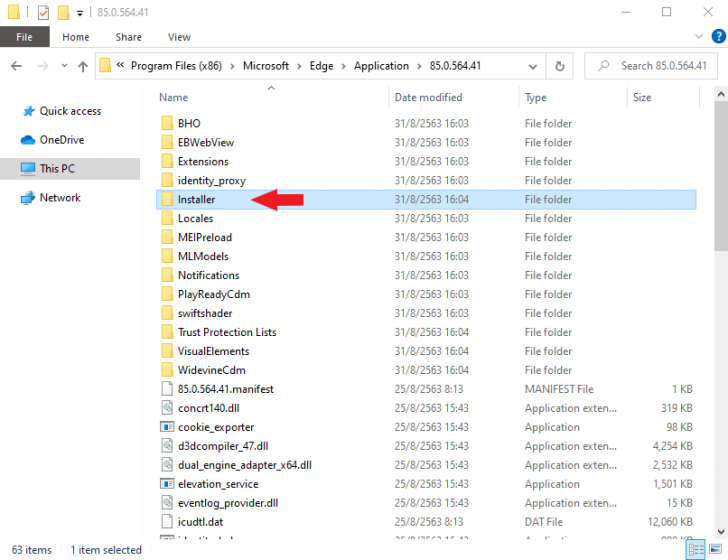Refresh the folder view
This screenshot has height=560, width=728.
point(560,66)
